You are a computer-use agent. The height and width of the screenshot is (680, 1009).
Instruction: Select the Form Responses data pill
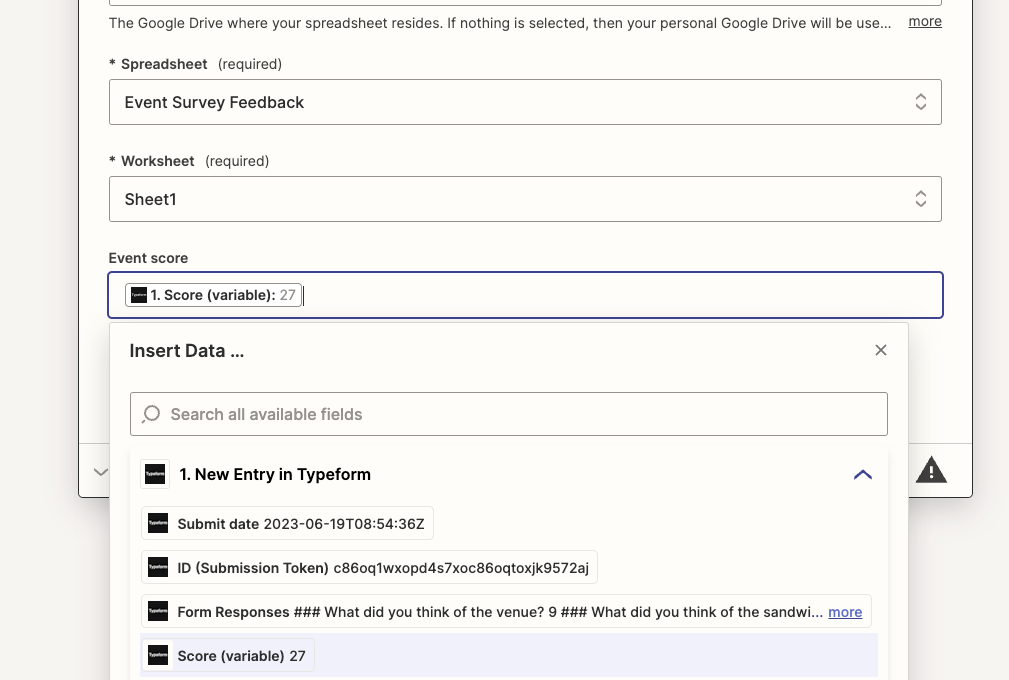point(506,611)
